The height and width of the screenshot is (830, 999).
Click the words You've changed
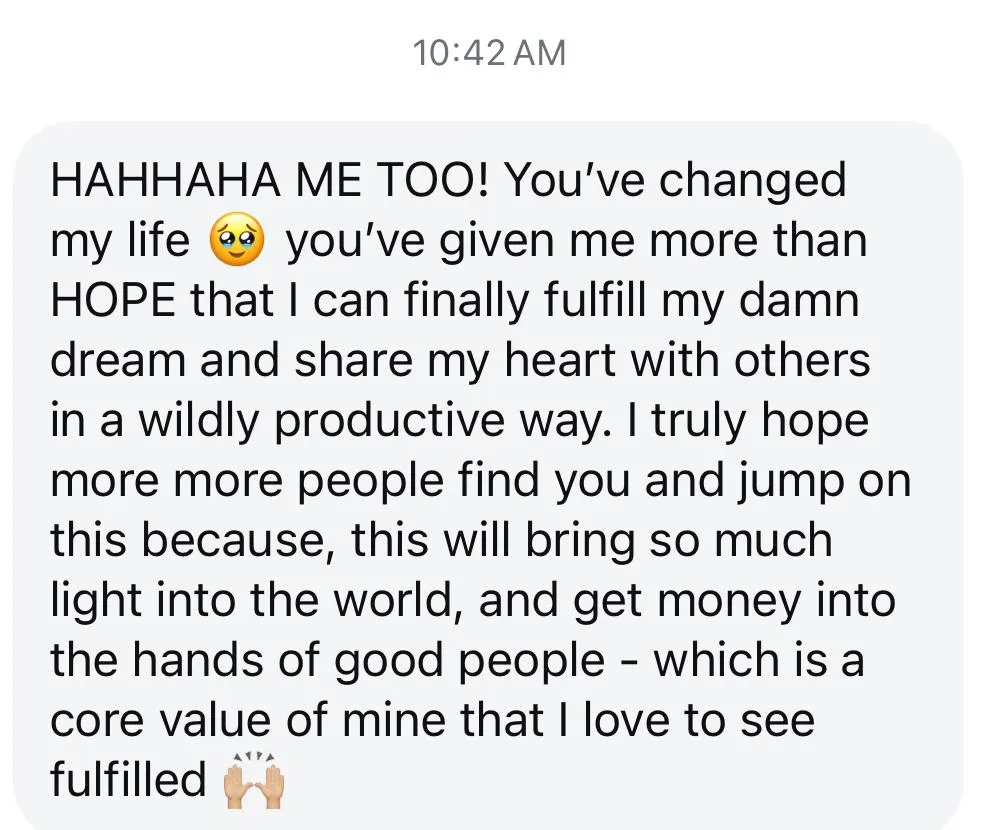(x=675, y=182)
